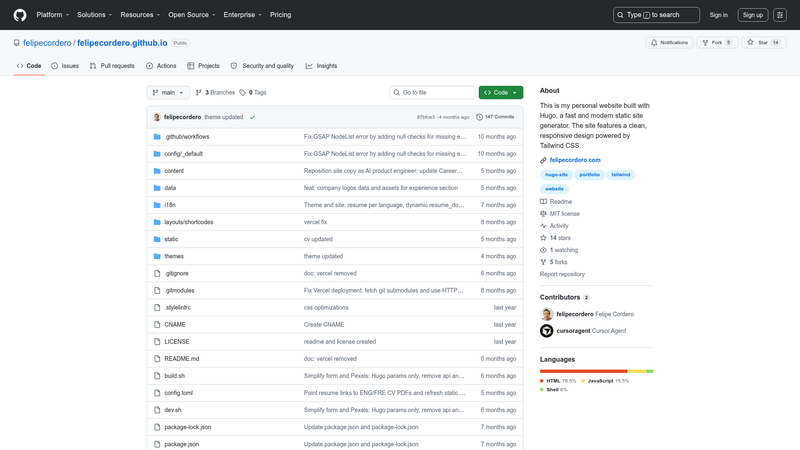Click the data folder icon
Image resolution: width=800 pixels, height=450 pixels.
coord(157,188)
